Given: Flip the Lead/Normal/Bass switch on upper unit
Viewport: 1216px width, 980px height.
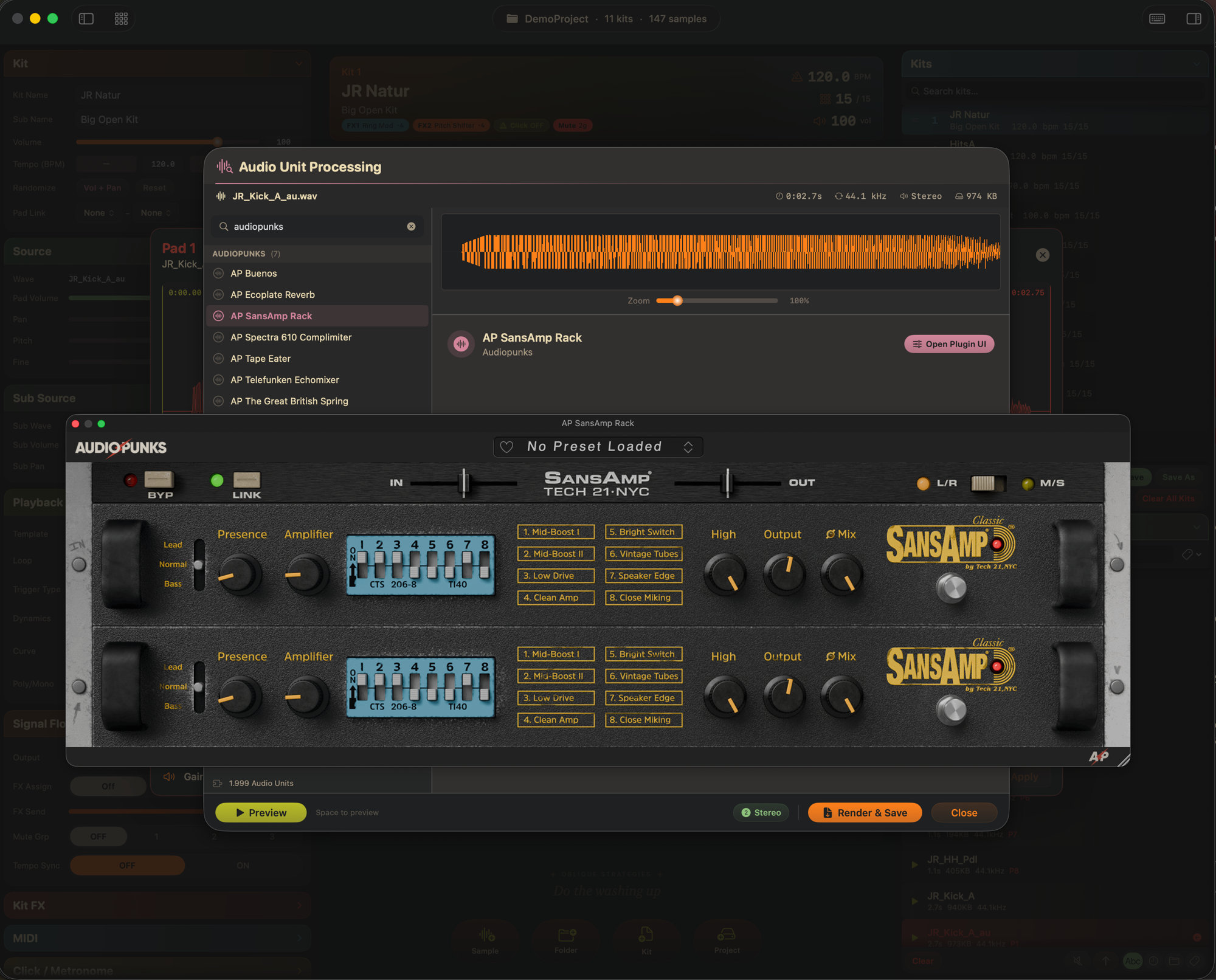Looking at the screenshot, I should [198, 564].
